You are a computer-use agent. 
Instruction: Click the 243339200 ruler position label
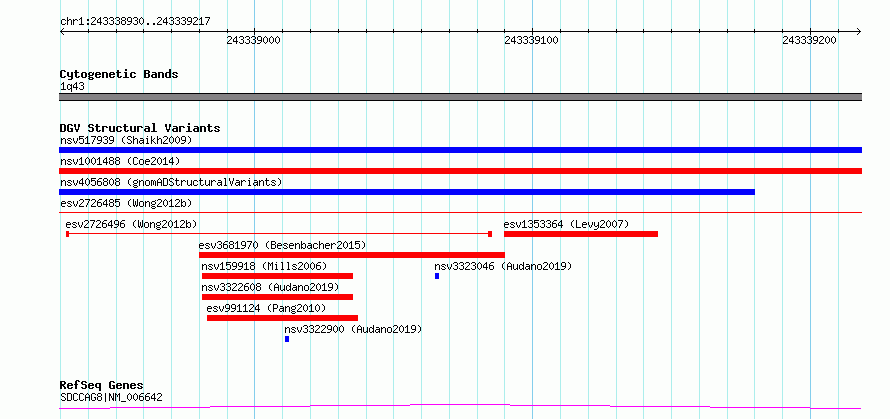809,40
